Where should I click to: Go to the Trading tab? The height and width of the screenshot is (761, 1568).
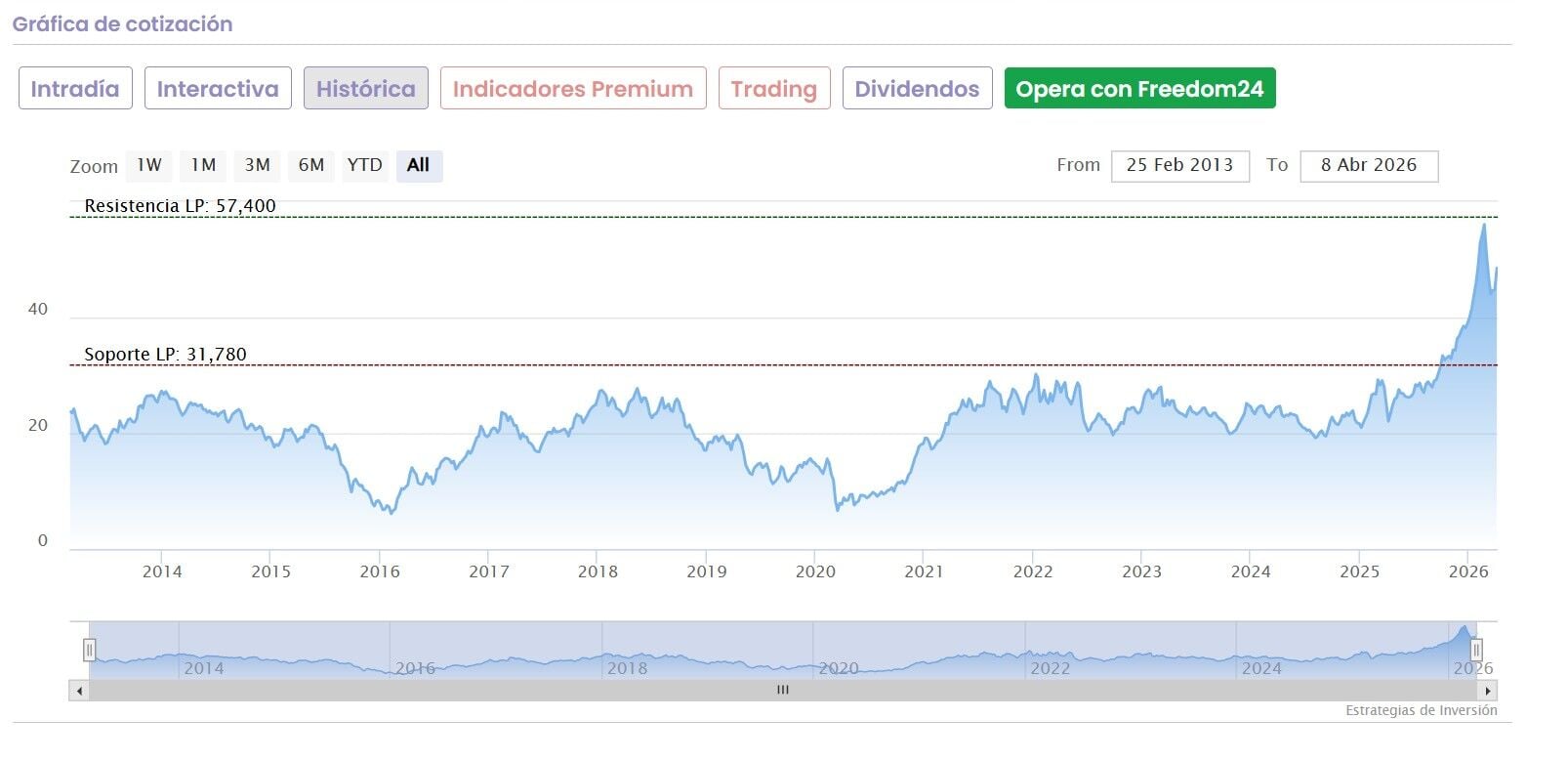773,89
